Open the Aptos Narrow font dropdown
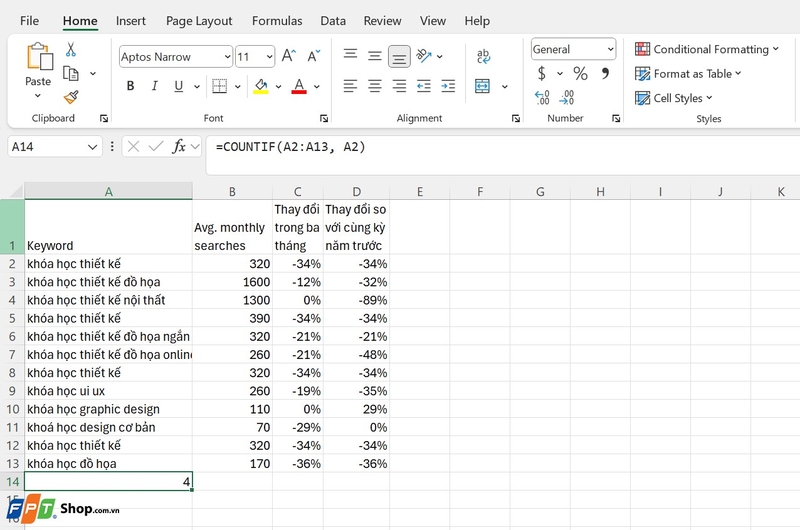 (x=228, y=57)
